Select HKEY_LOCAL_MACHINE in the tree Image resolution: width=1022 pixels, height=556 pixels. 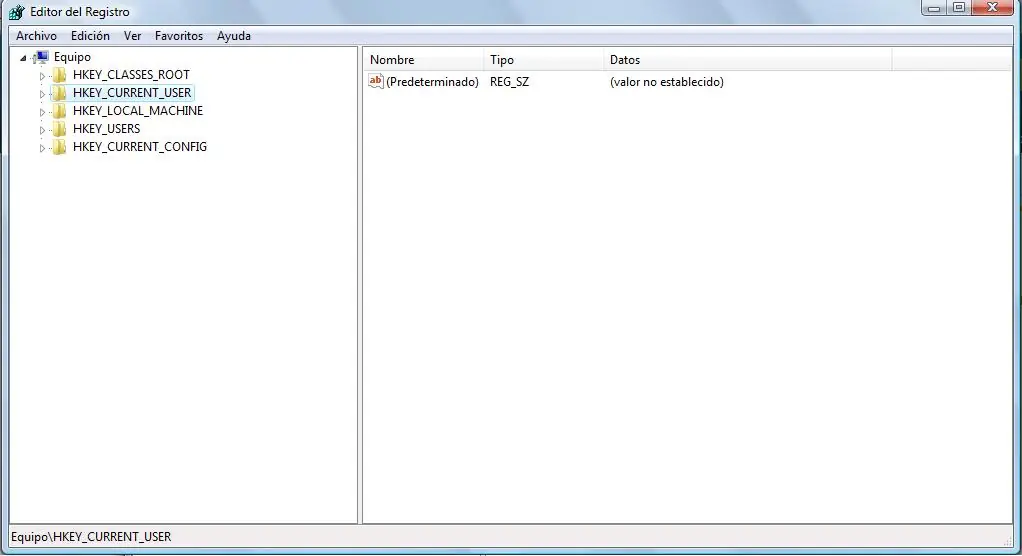(138, 111)
